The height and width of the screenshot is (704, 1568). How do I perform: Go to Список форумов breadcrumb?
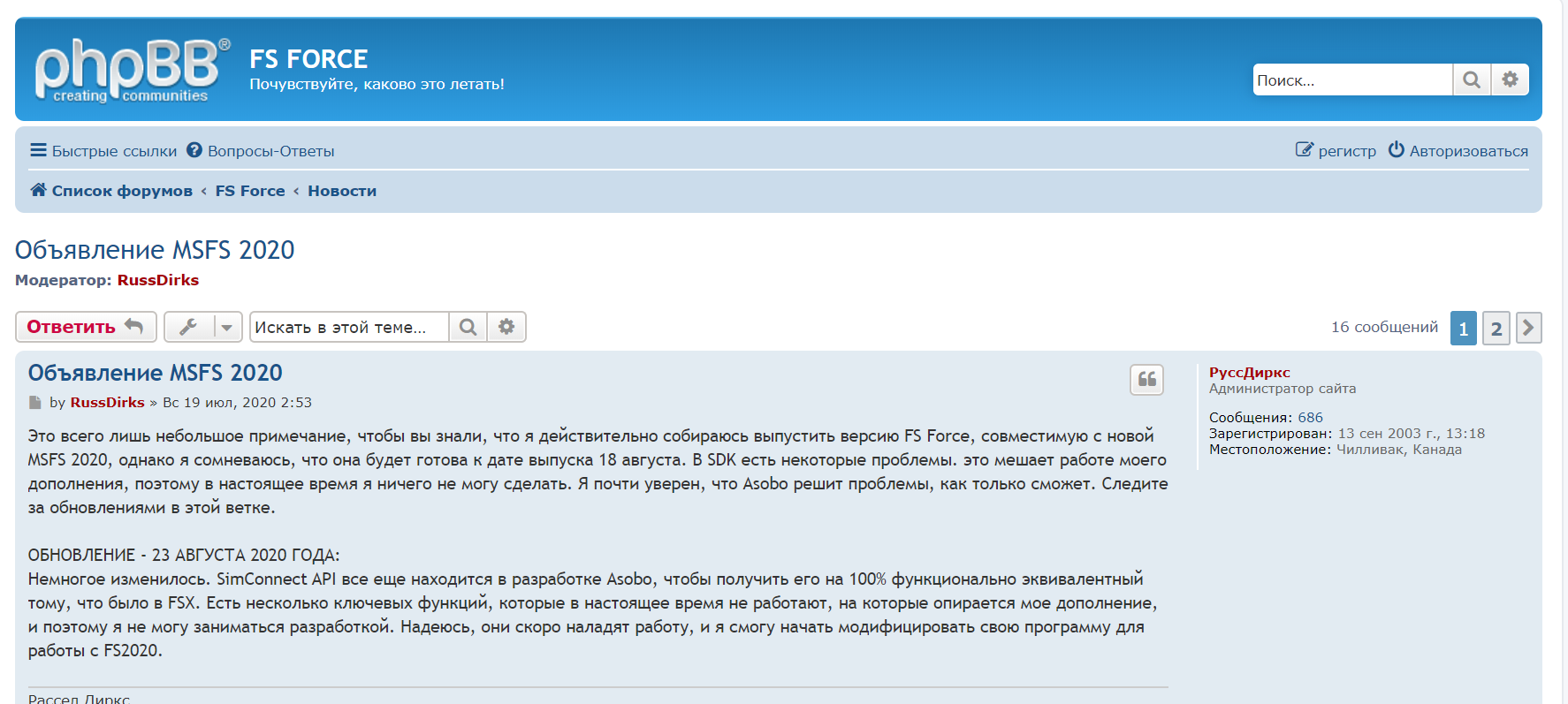coord(122,191)
